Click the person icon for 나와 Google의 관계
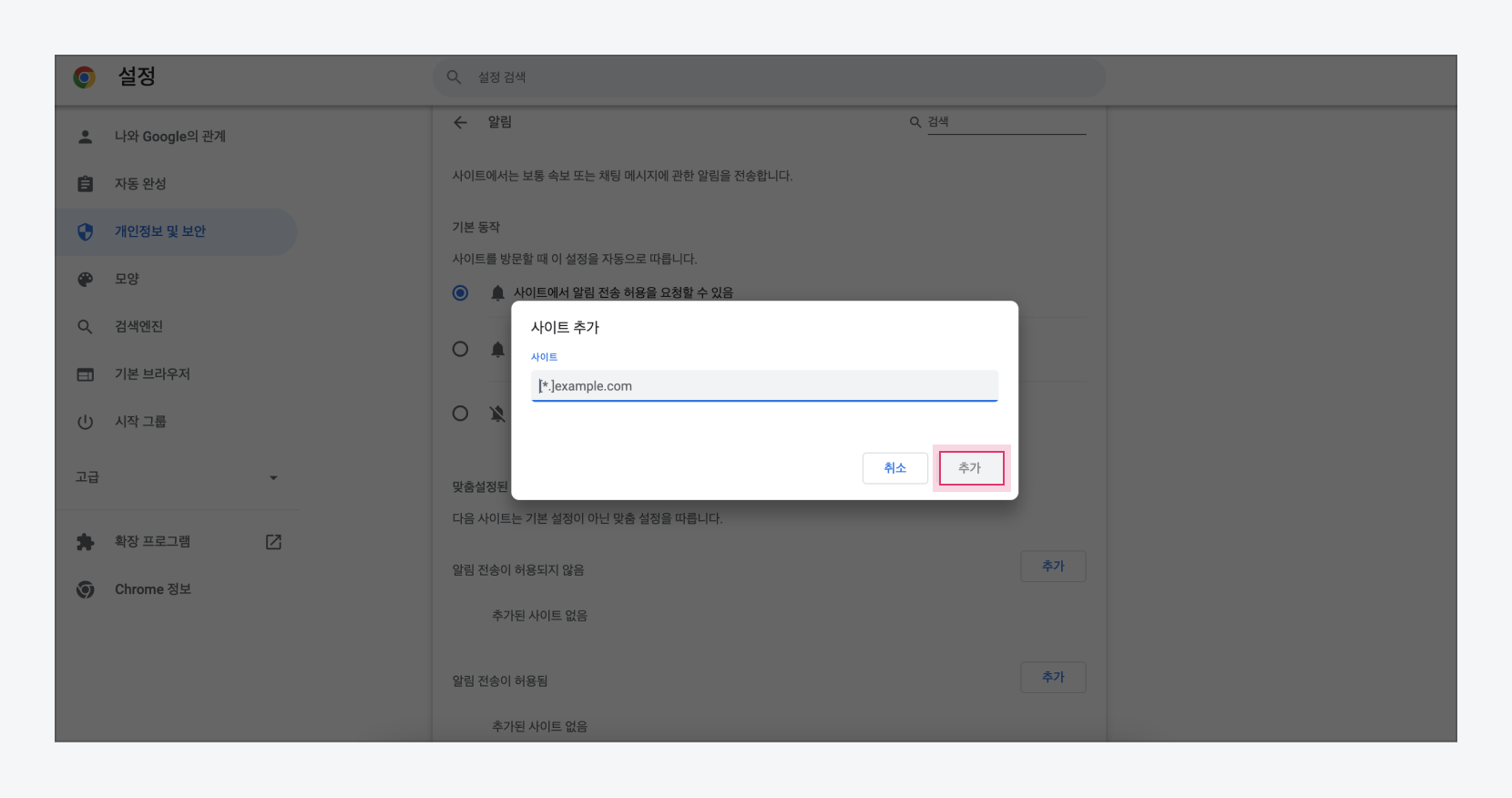The width and height of the screenshot is (1512, 798). coord(86,137)
